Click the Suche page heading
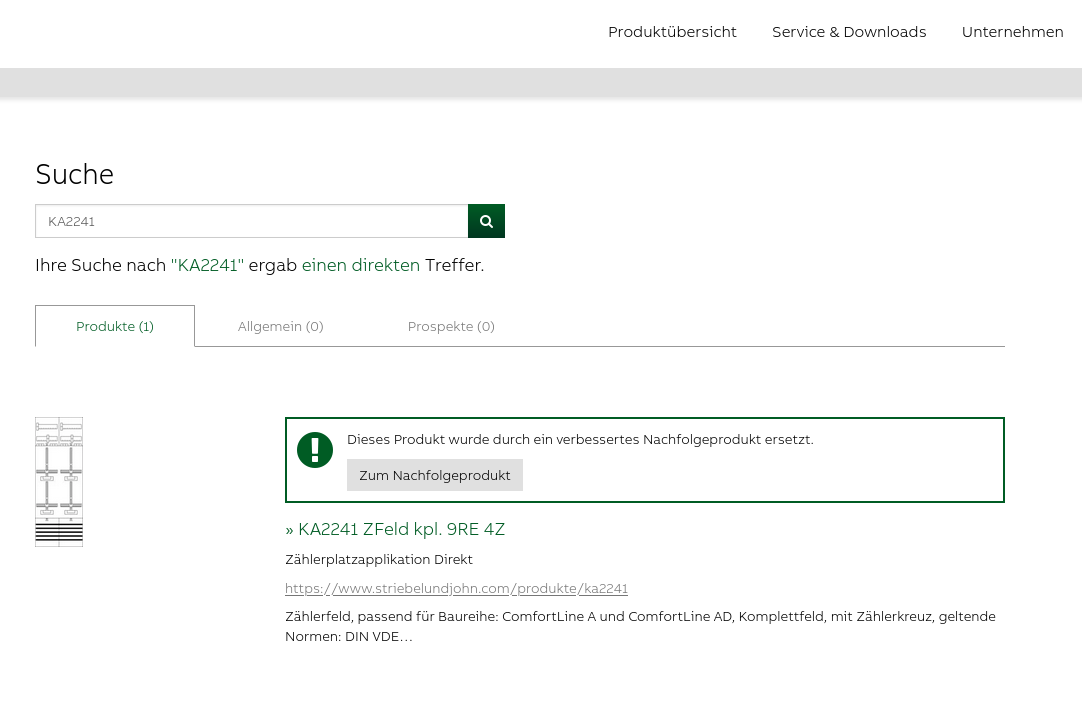Image resolution: width=1082 pixels, height=704 pixels. pyautogui.click(x=75, y=174)
